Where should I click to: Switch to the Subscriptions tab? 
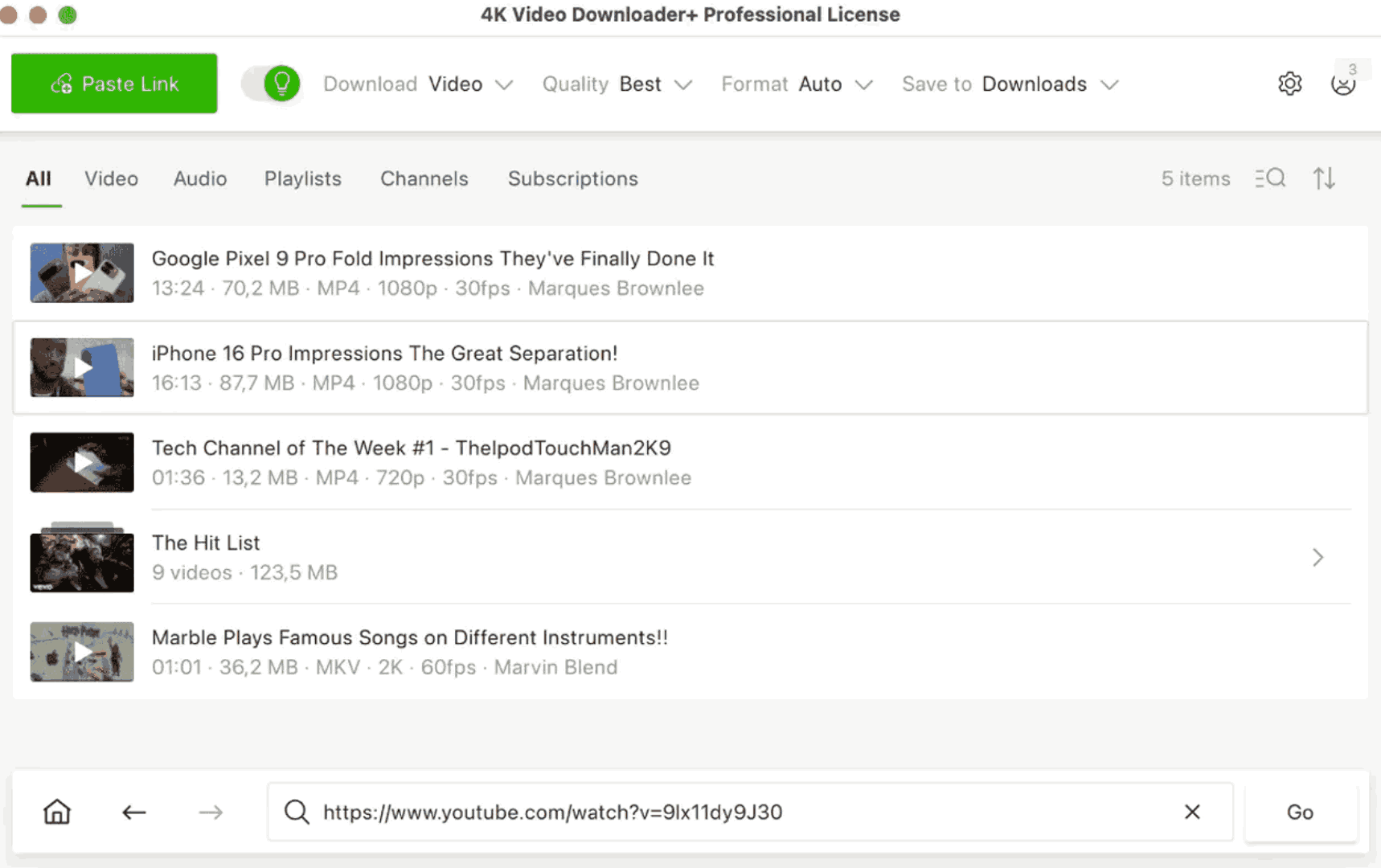pos(572,178)
